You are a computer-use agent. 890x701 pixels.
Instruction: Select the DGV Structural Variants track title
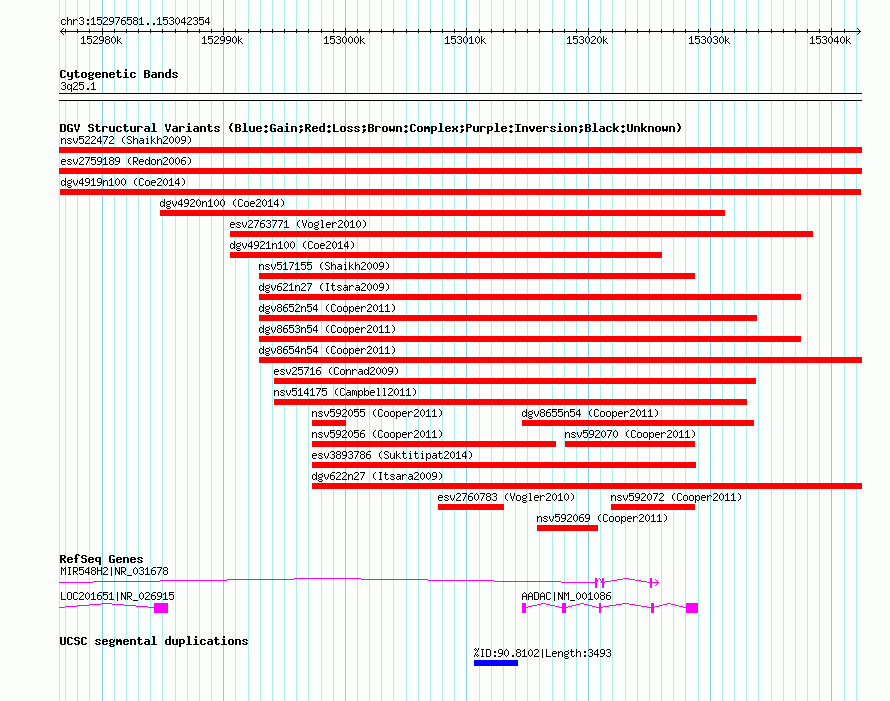click(370, 128)
